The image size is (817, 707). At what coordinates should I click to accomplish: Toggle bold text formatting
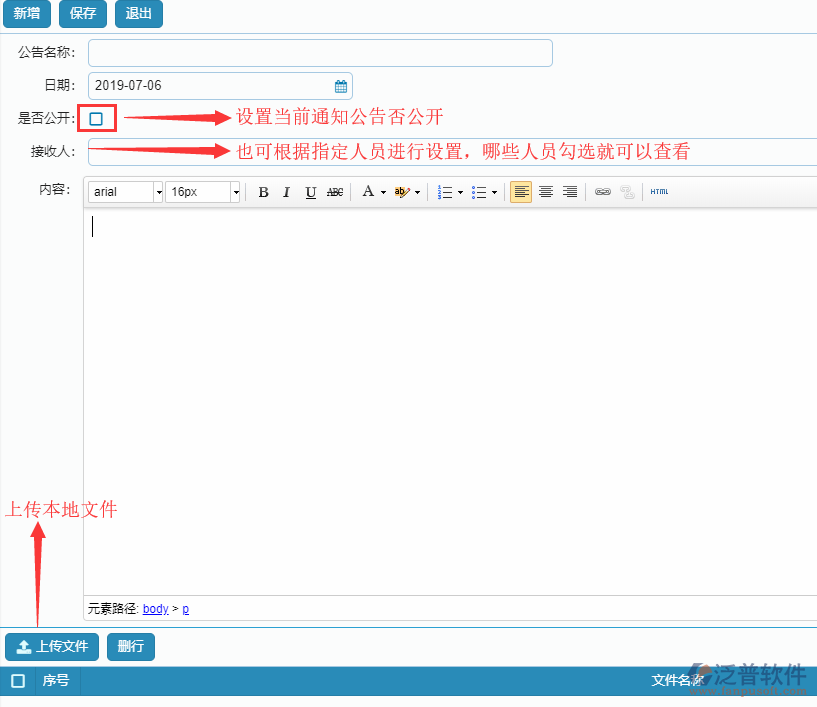point(263,191)
